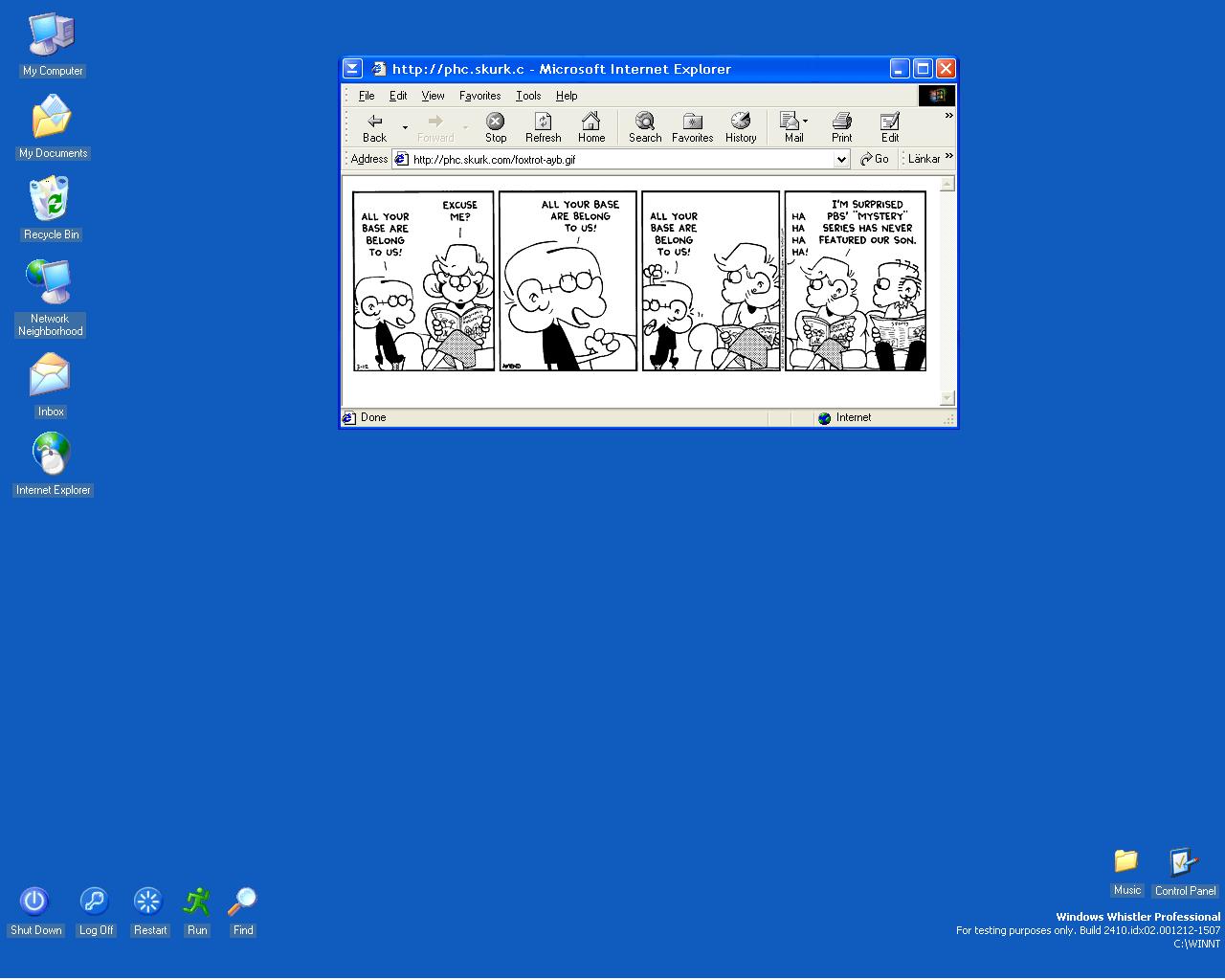Image resolution: width=1225 pixels, height=980 pixels.
Task: Click the scrollbar down arrow
Action: [947, 398]
